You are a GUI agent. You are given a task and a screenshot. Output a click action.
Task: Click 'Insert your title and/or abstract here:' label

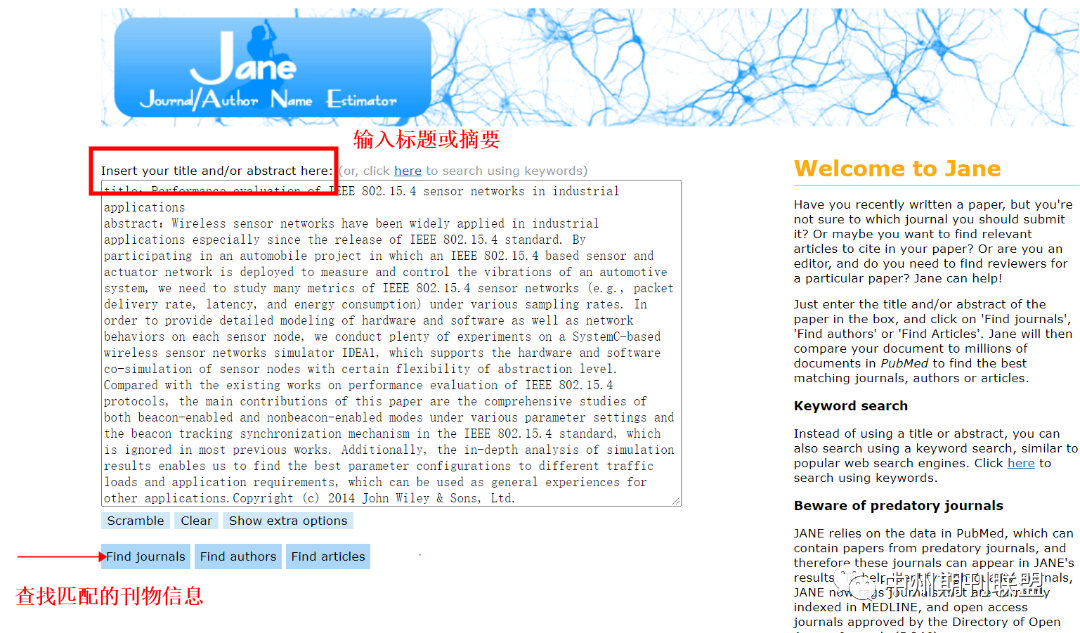217,171
